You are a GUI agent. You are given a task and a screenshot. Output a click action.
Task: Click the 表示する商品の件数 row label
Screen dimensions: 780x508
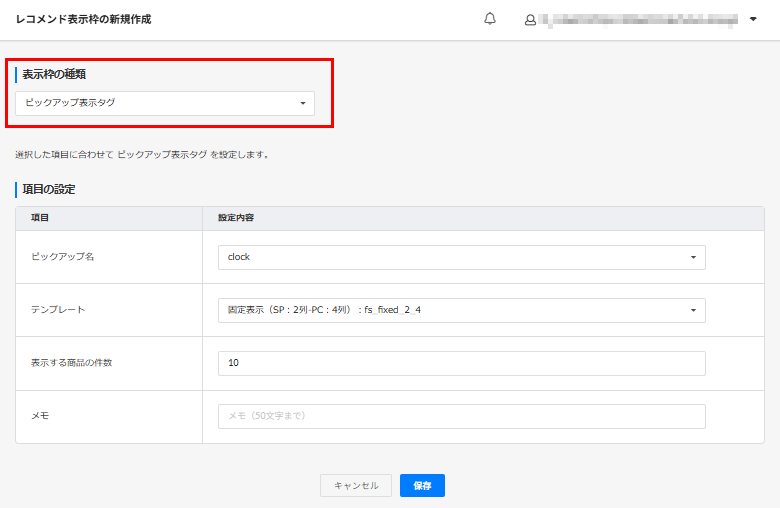(72, 363)
